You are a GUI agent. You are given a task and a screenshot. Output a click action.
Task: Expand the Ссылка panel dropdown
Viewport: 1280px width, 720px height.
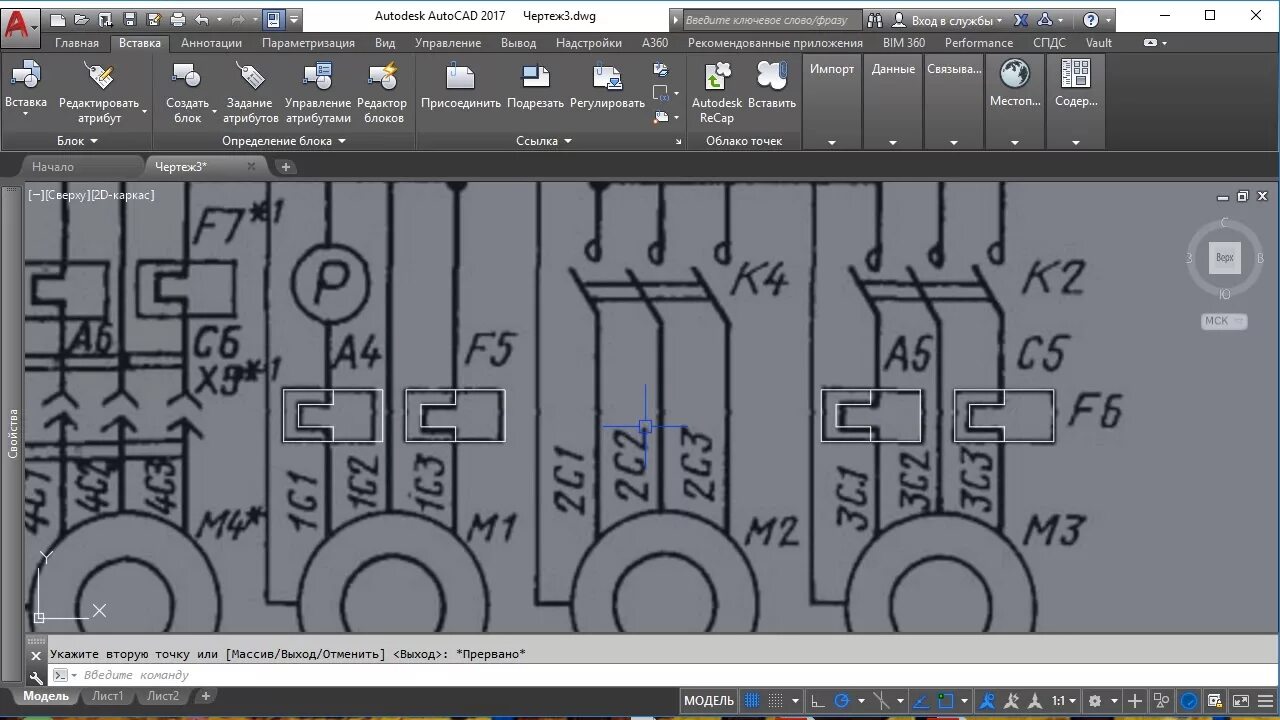tap(544, 141)
